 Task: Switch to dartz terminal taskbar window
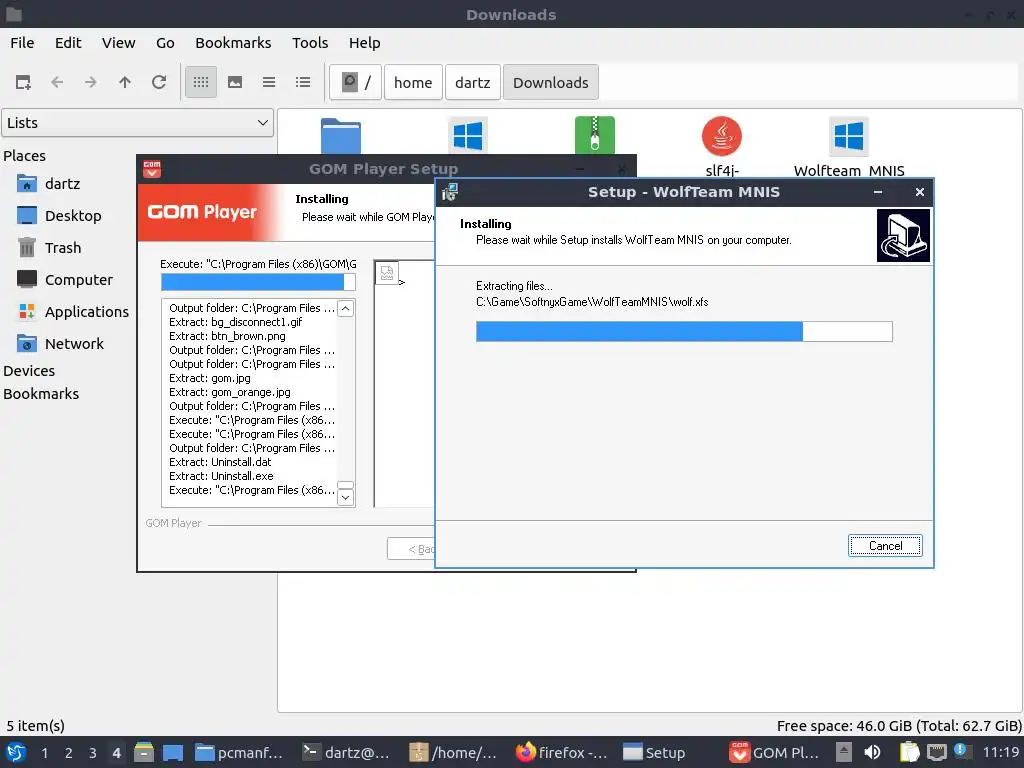[x=347, y=753]
